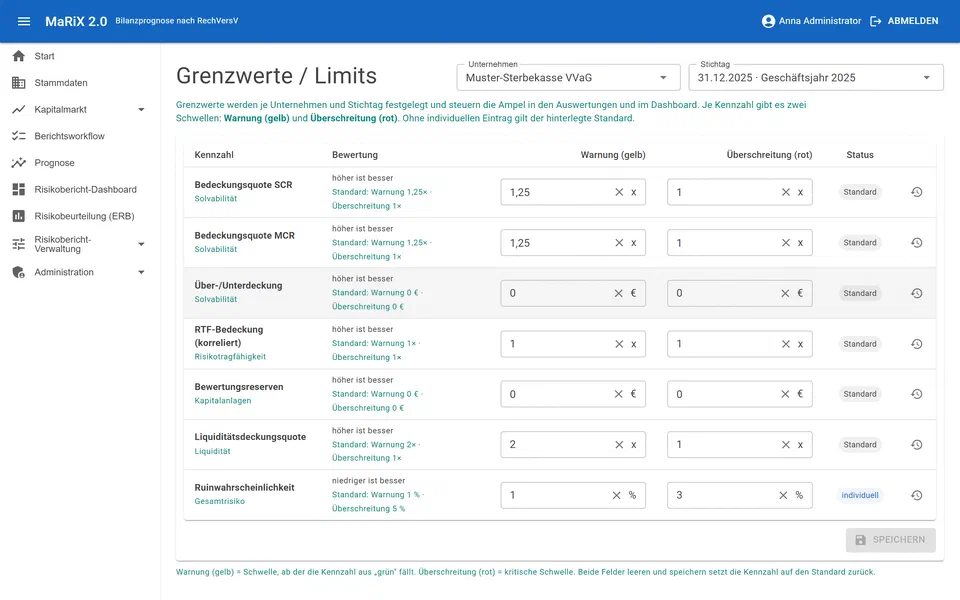The image size is (960, 600).
Task: Click the logout arrow icon
Action: pos(876,21)
